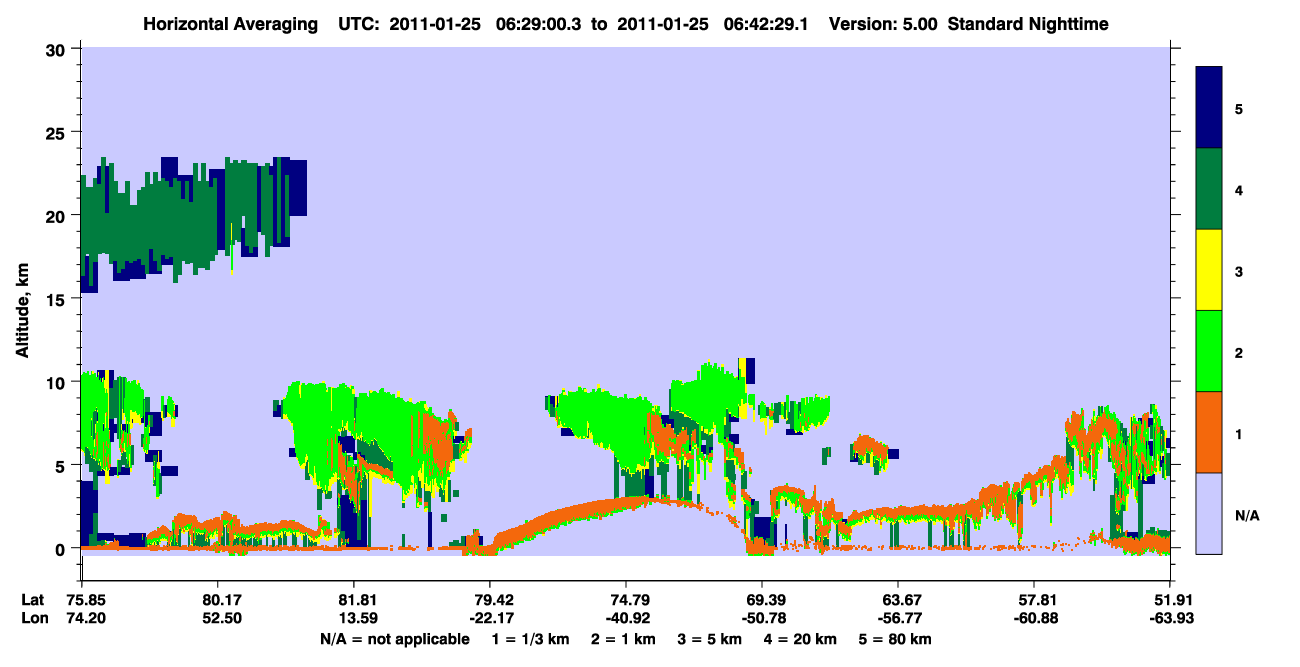Click the orange dome-shaped surface feature in the plot
This screenshot has height=667, width=1300.
(620, 508)
